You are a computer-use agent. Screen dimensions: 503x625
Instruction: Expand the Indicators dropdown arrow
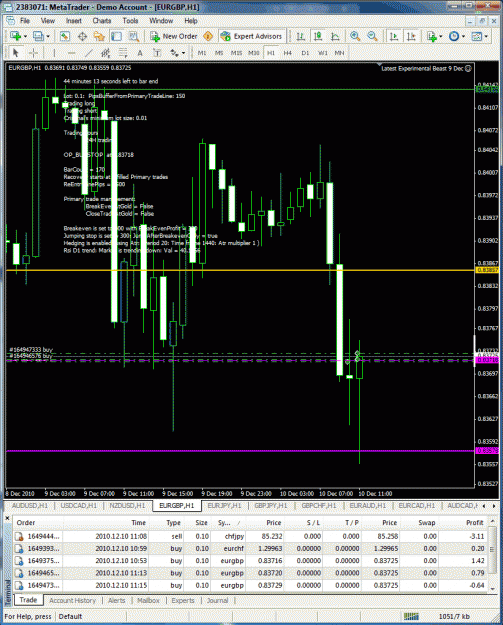click(x=441, y=36)
